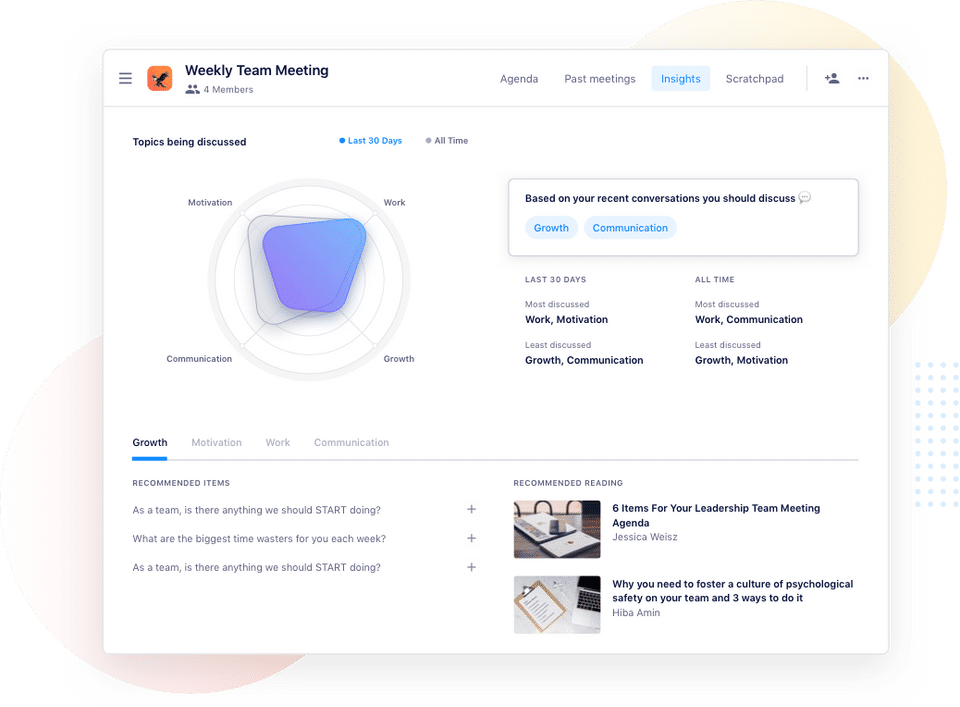This screenshot has height=707, width=960.
Task: Click the speech bubble icon beside discuss heading
Action: 805,198
